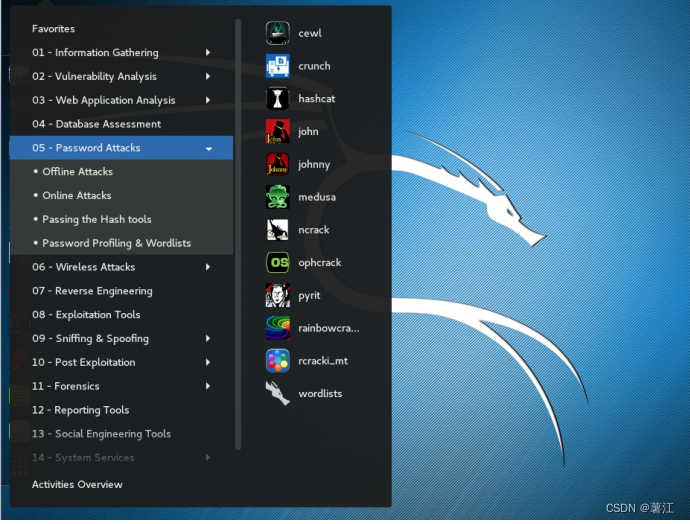Open Passing the Hash tools item

coord(121,219)
